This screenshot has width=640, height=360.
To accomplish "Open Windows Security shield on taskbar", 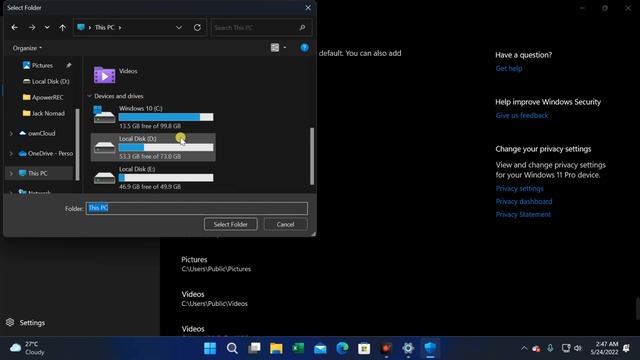I will click(x=430, y=348).
